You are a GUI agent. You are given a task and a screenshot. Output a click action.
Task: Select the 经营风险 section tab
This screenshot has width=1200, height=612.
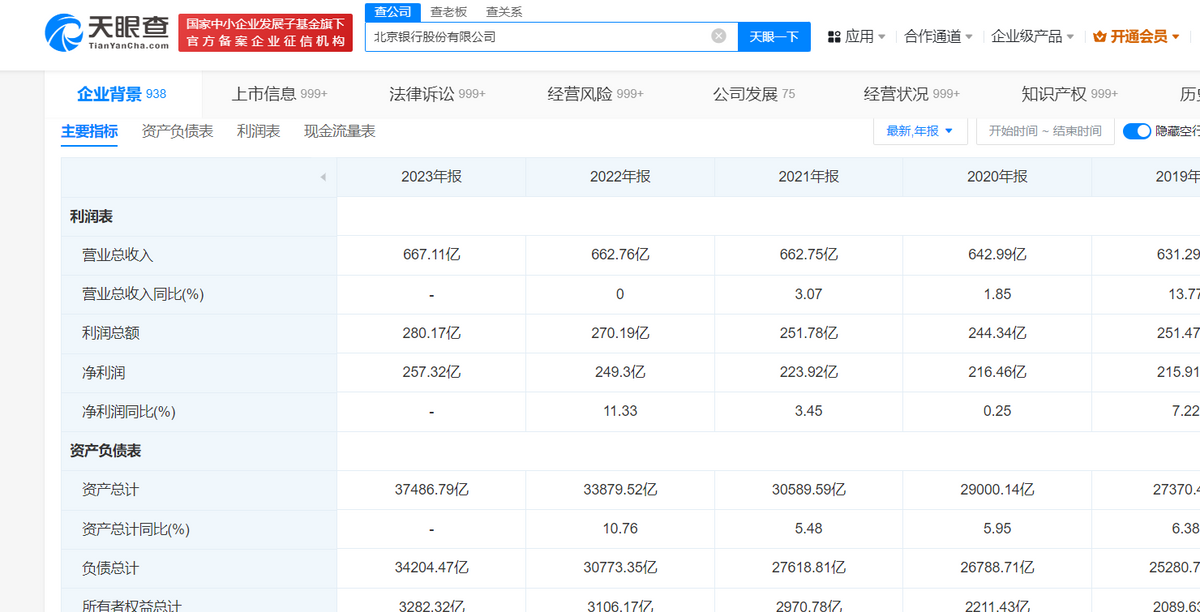595,94
